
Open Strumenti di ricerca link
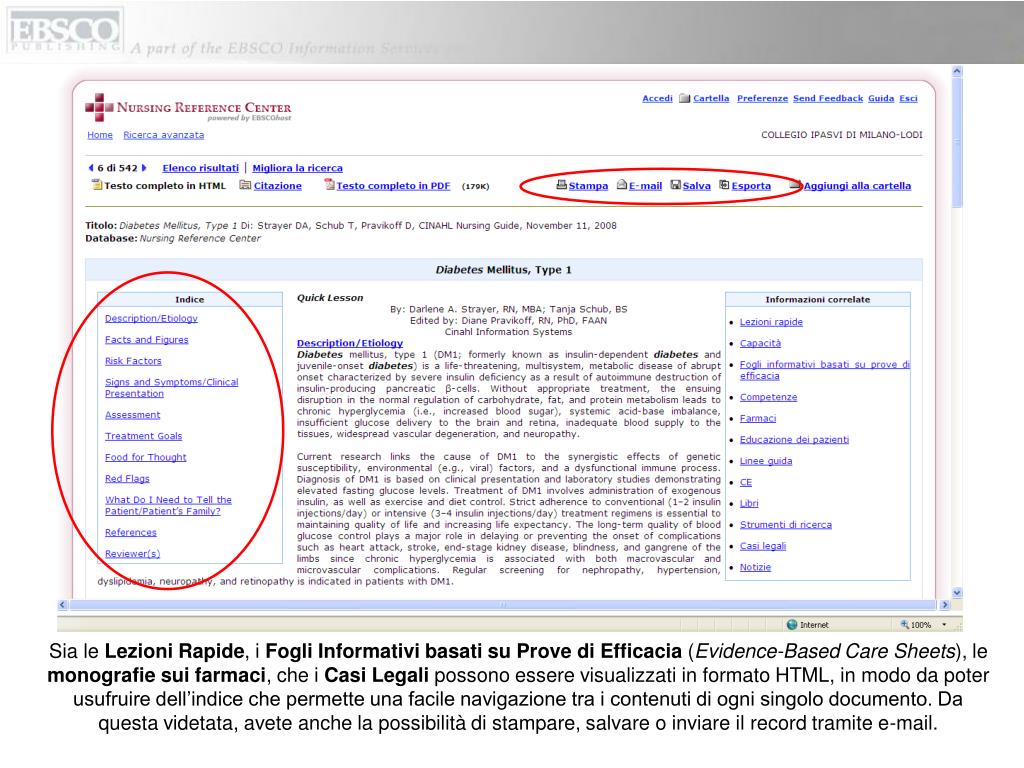pos(786,524)
